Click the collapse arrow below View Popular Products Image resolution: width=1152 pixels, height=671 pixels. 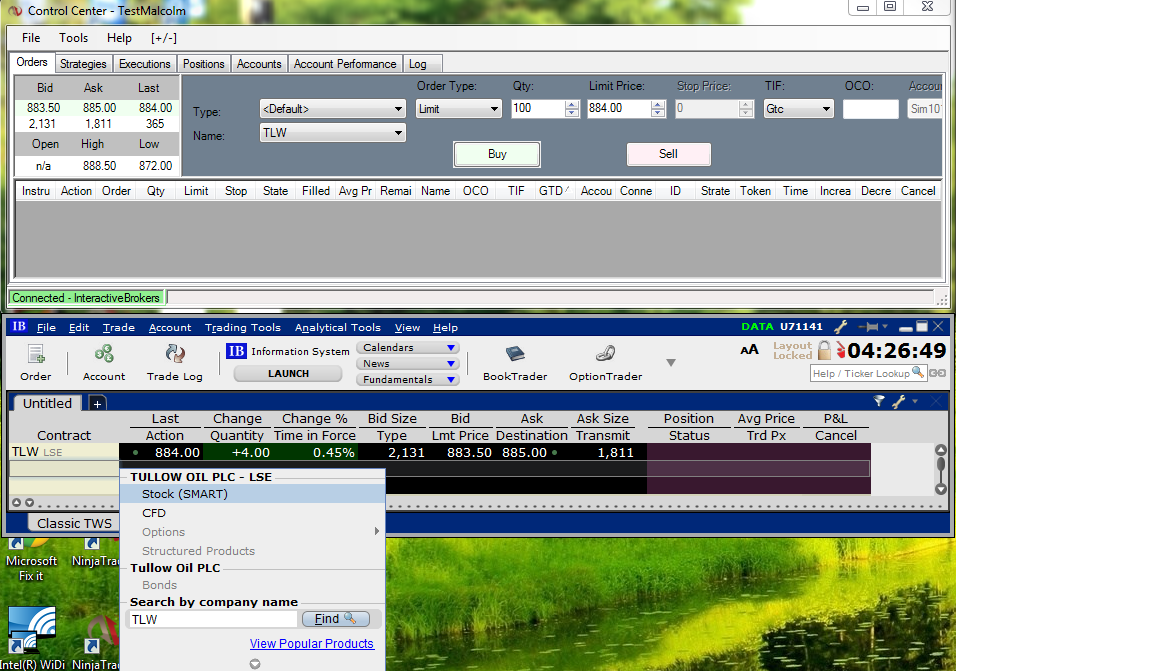coord(255,664)
